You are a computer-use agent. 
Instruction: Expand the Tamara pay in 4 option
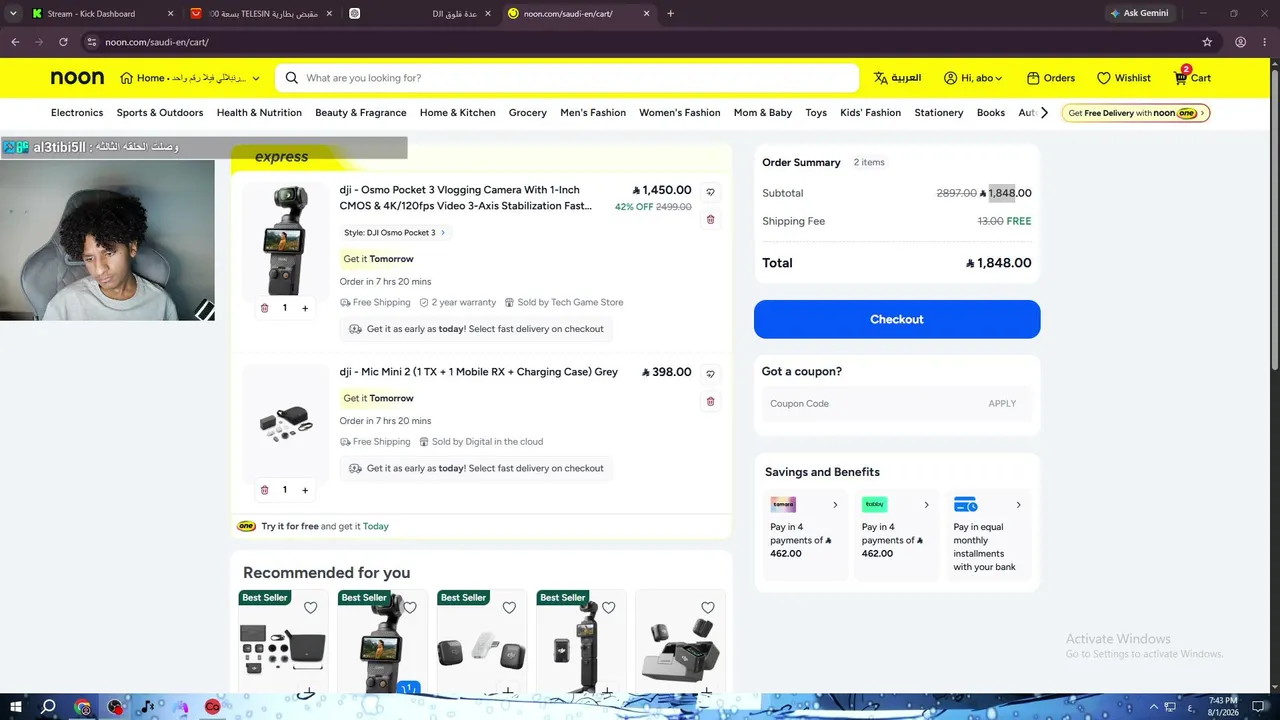pos(805,534)
